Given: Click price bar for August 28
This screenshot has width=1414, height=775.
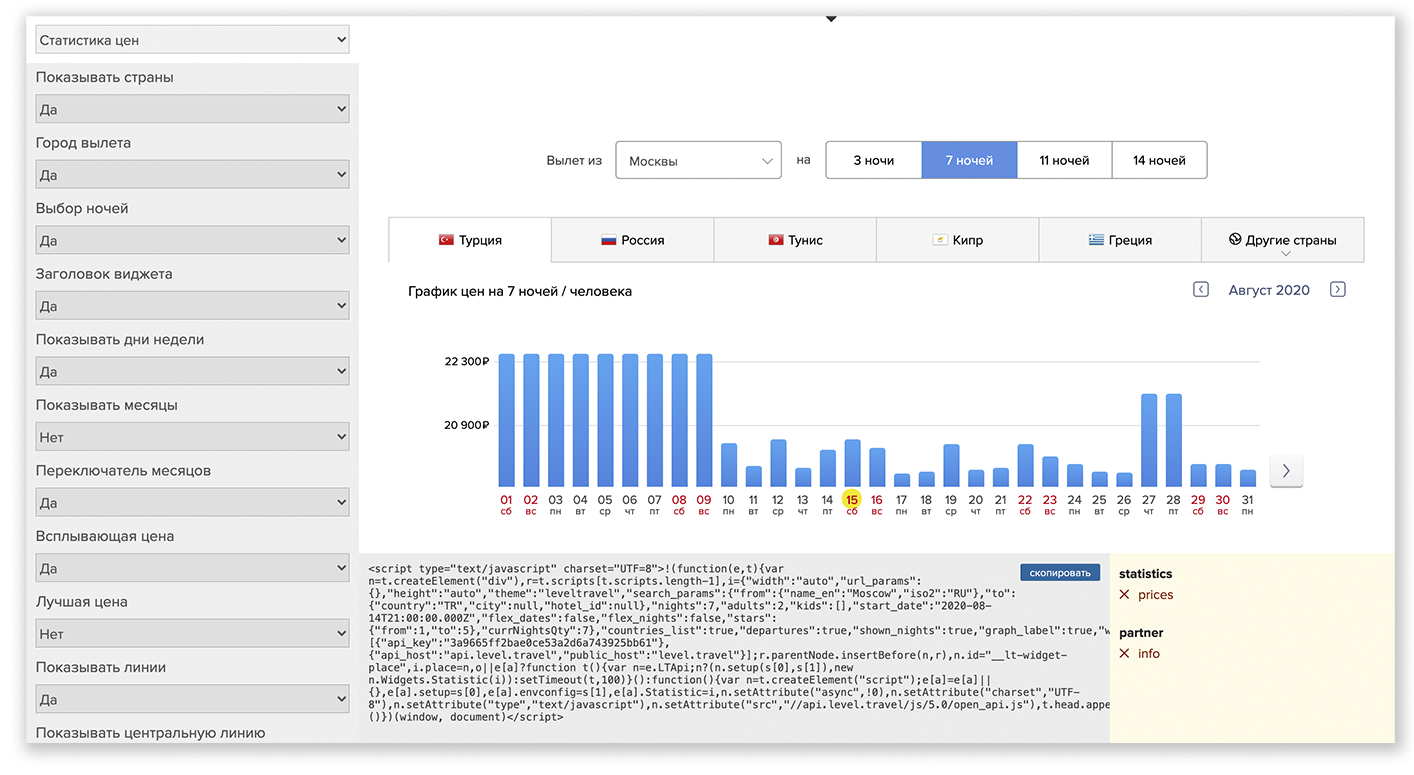Looking at the screenshot, I should pos(1174,440).
